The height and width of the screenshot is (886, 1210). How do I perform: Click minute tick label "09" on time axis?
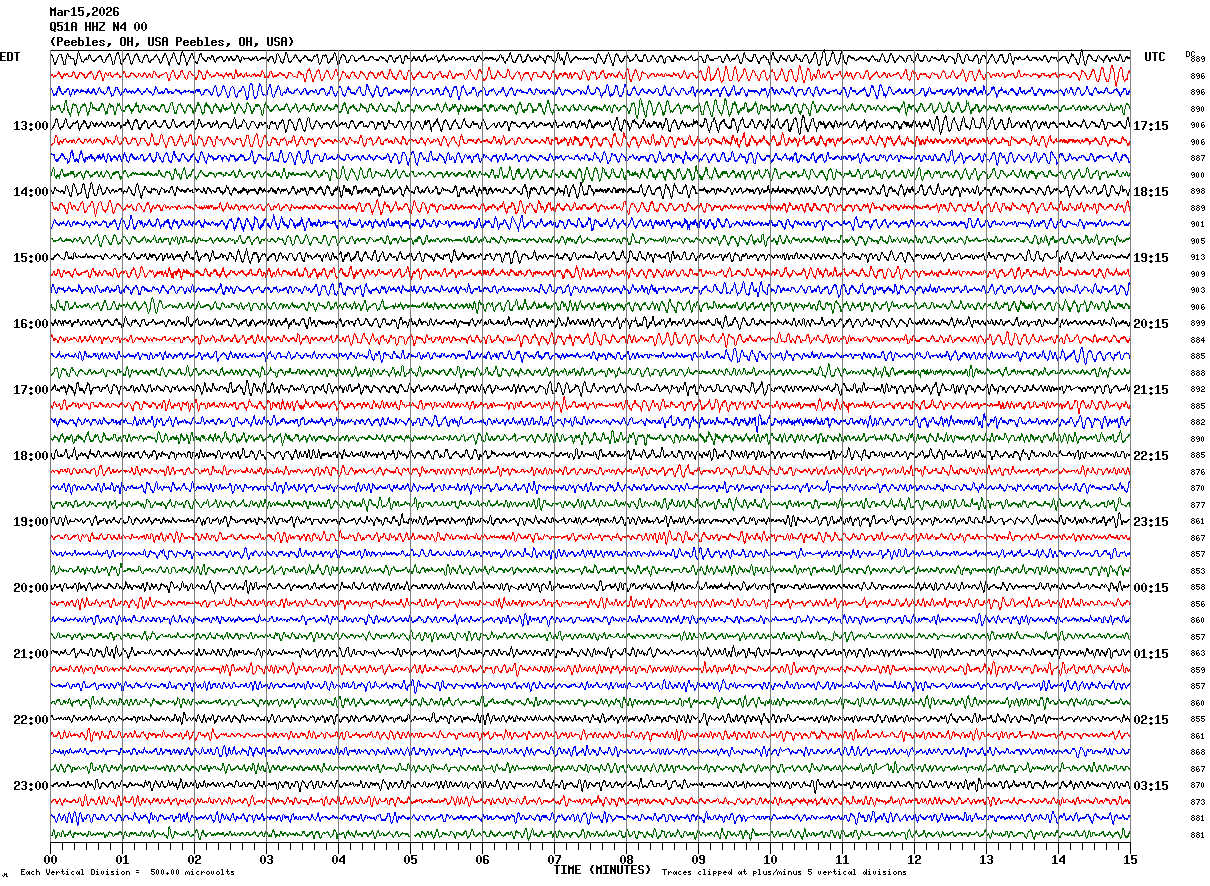point(698,859)
